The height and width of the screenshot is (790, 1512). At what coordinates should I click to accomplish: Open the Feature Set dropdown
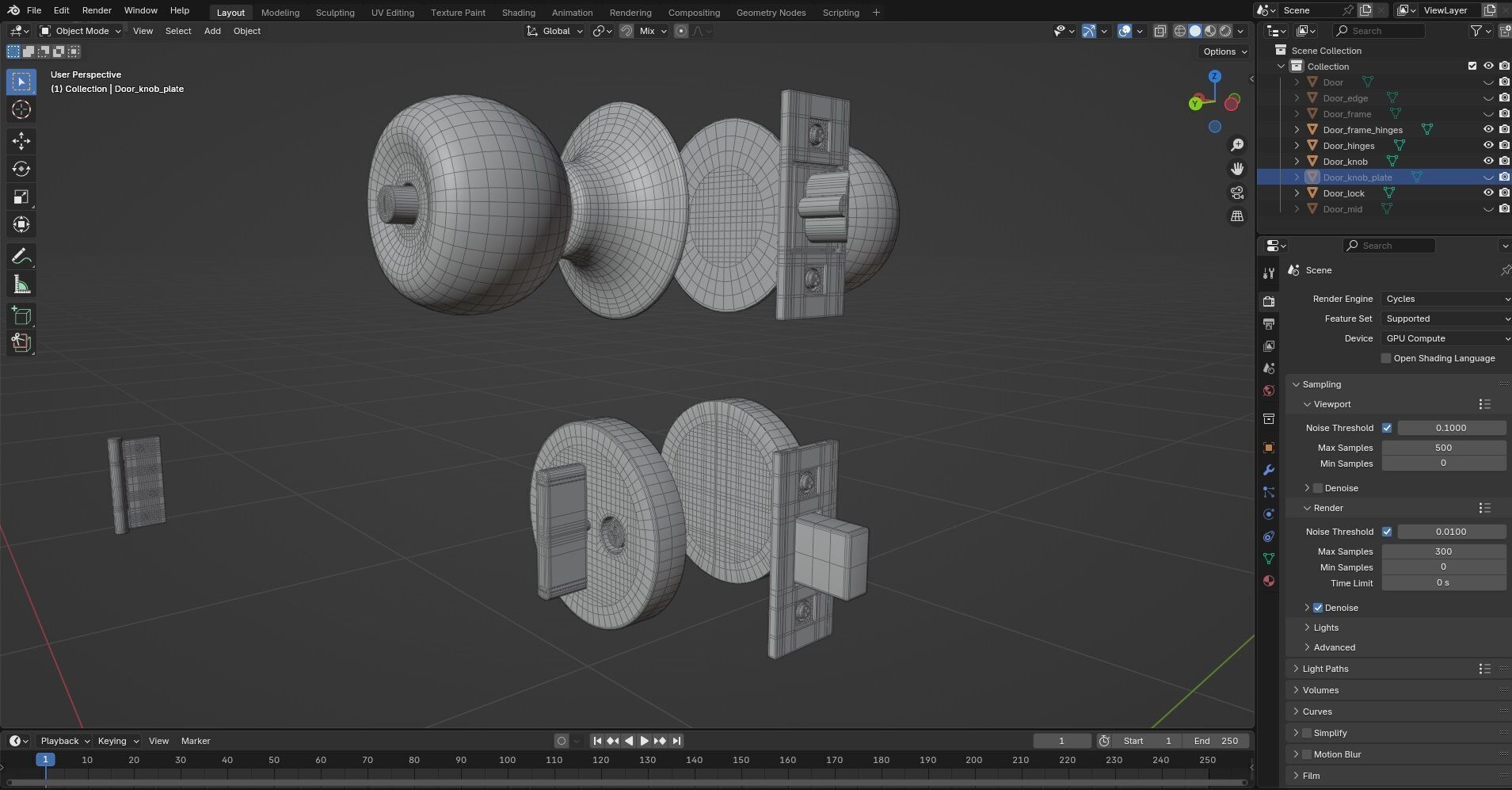click(x=1445, y=319)
